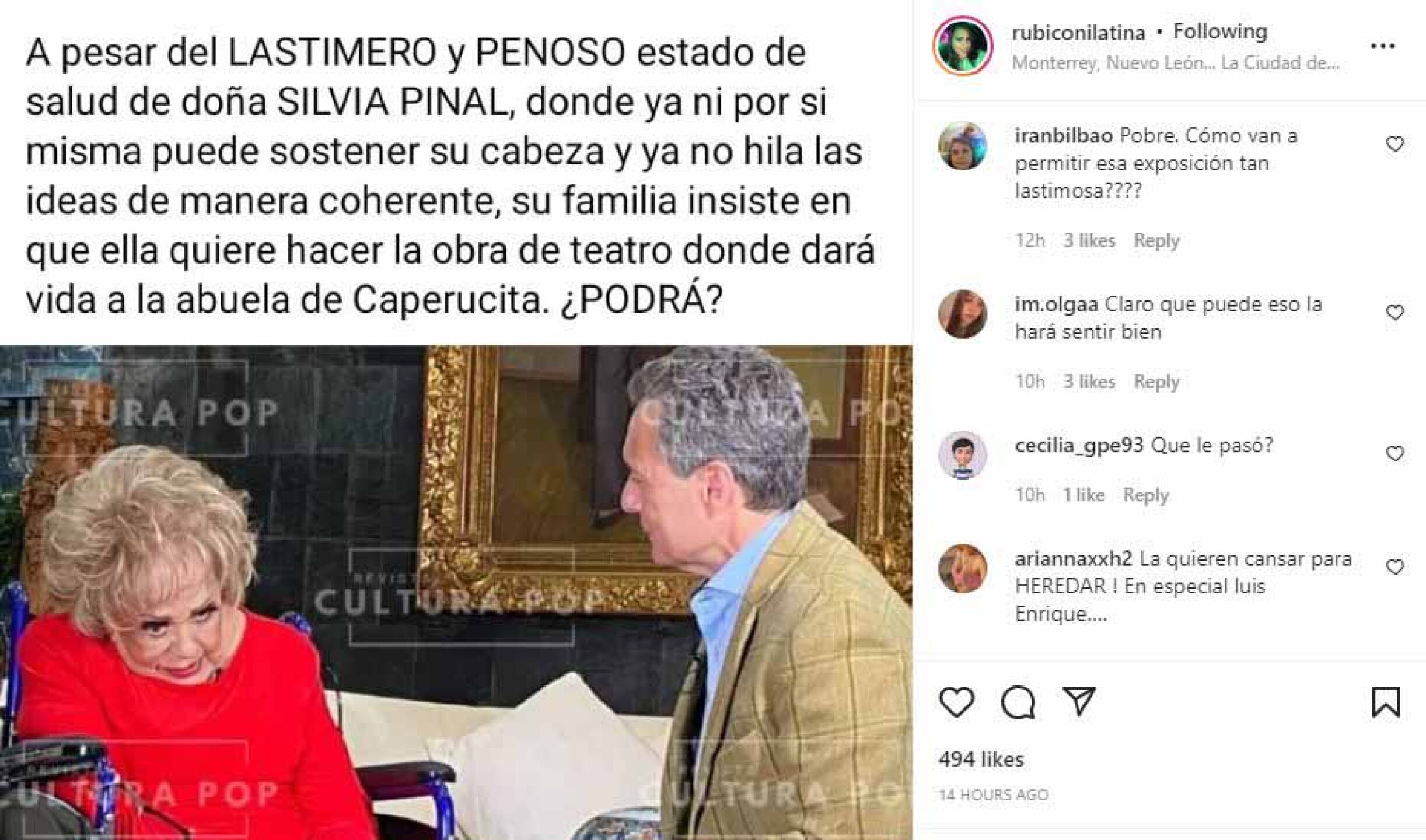Like iranbilbao's comment
Viewport: 1426px width, 840px height.
pyautogui.click(x=1395, y=144)
